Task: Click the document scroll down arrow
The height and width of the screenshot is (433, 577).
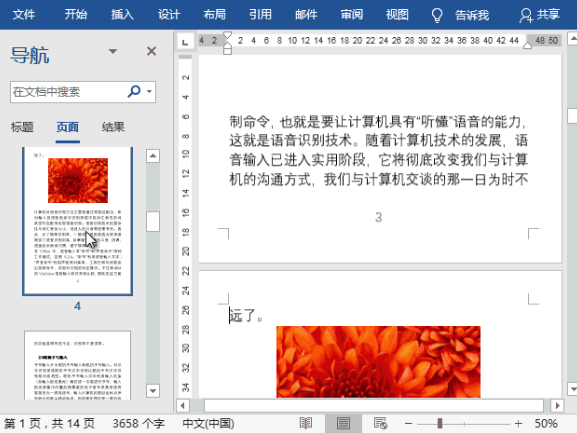Action: (573, 388)
